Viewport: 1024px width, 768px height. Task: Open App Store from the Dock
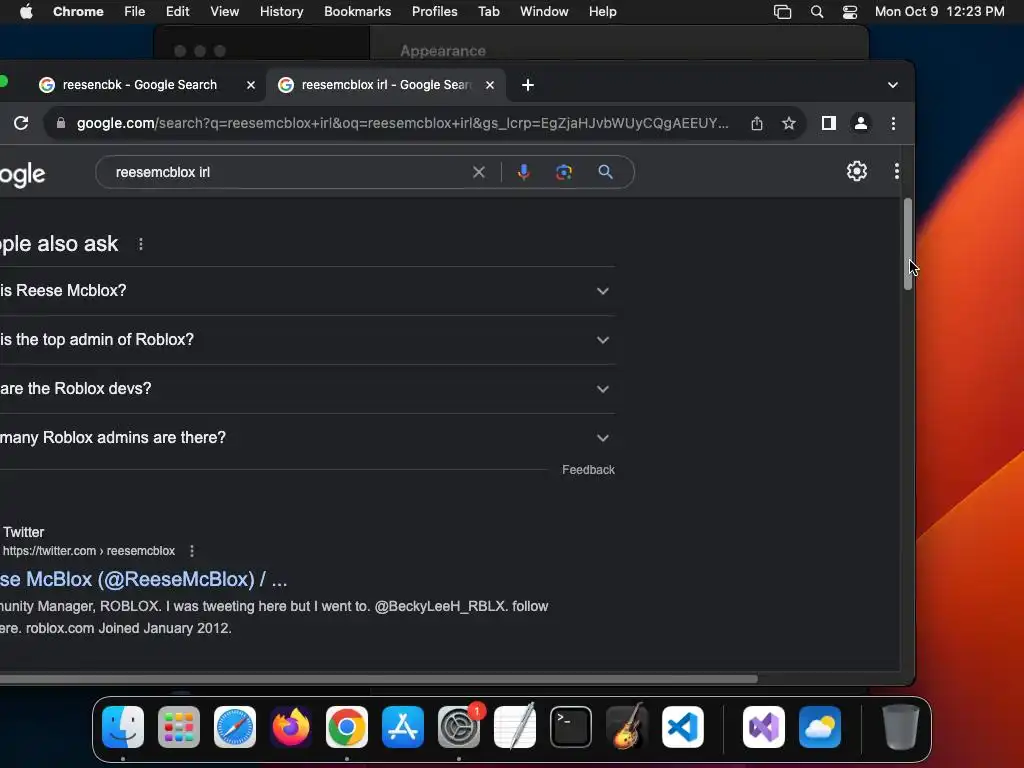click(403, 727)
